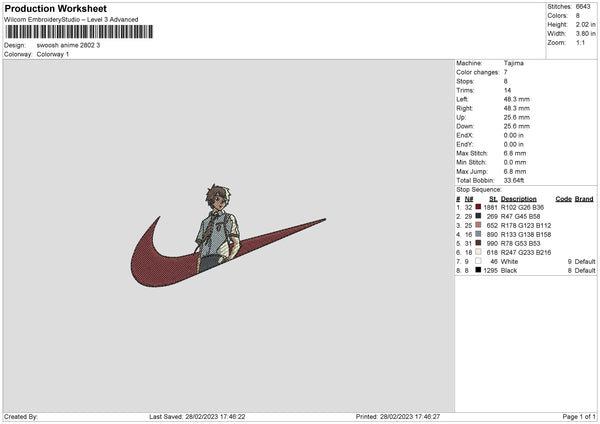The image size is (600, 424).
Task: Click the Width 3.80 in value
Action: [585, 34]
